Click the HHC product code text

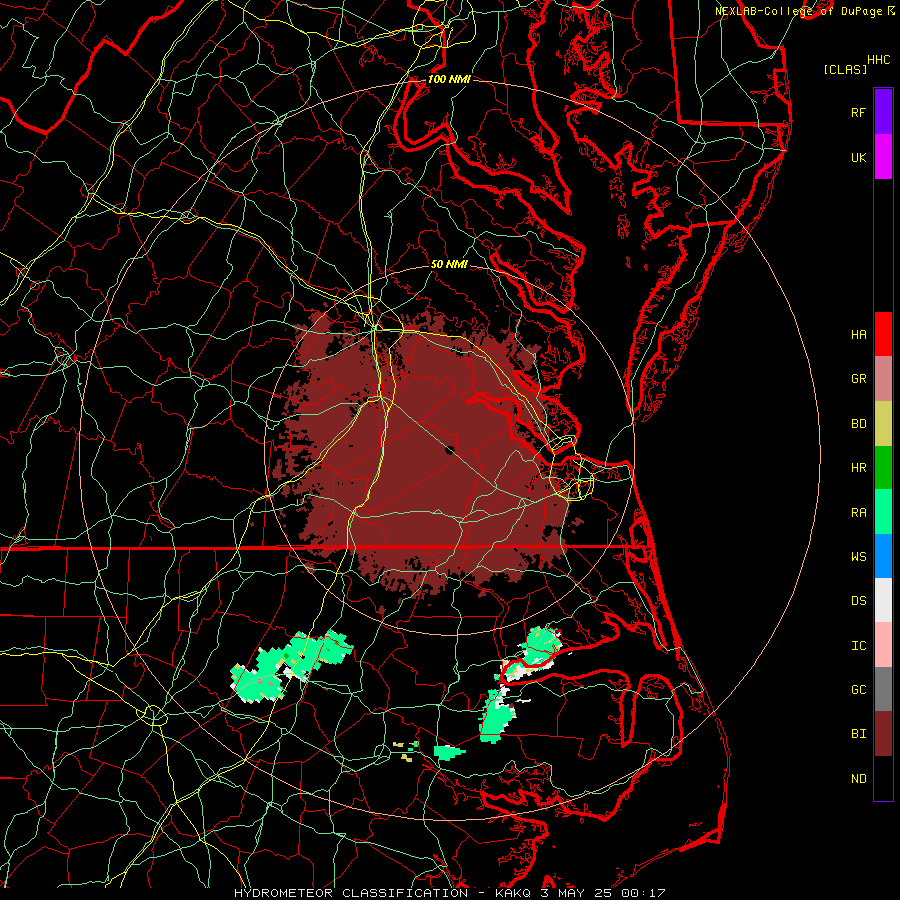pos(878,60)
